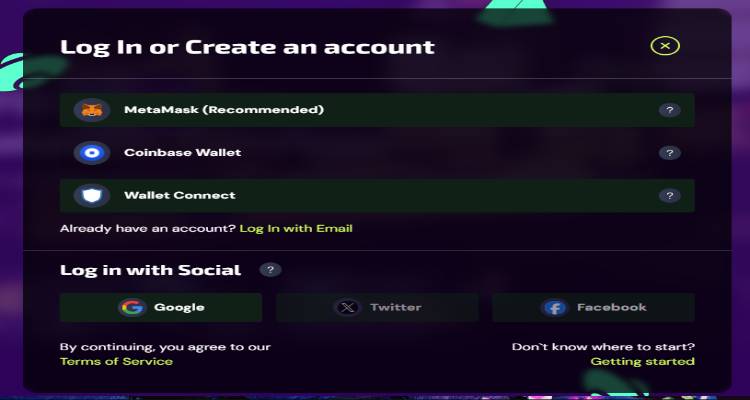Viewport: 750px width, 400px height.
Task: Click the Wallet Connect shield icon
Action: click(x=92, y=196)
